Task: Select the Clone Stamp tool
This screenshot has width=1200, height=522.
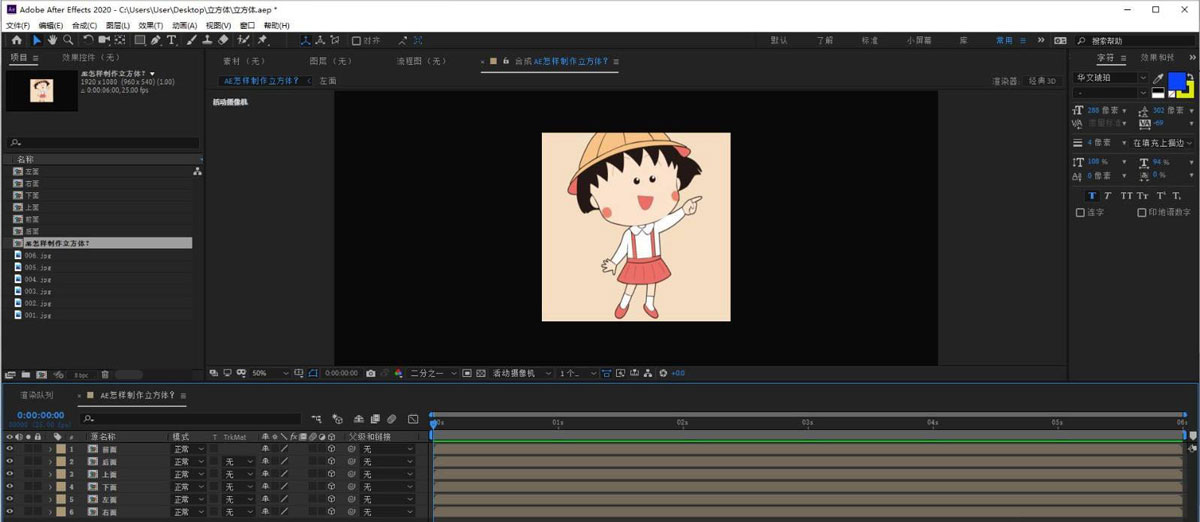Action: coord(207,41)
